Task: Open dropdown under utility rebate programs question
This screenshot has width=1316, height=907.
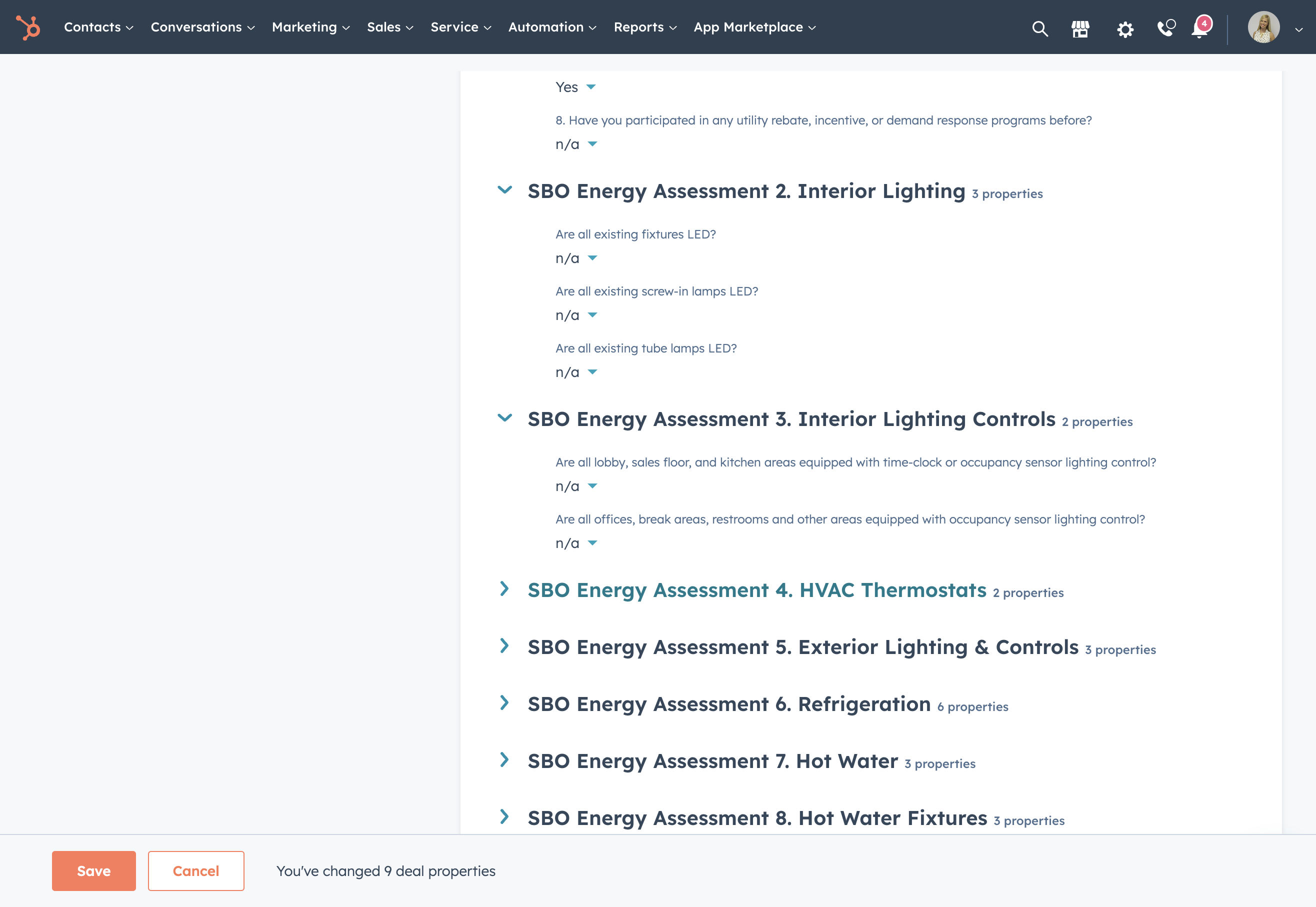Action: (x=576, y=144)
